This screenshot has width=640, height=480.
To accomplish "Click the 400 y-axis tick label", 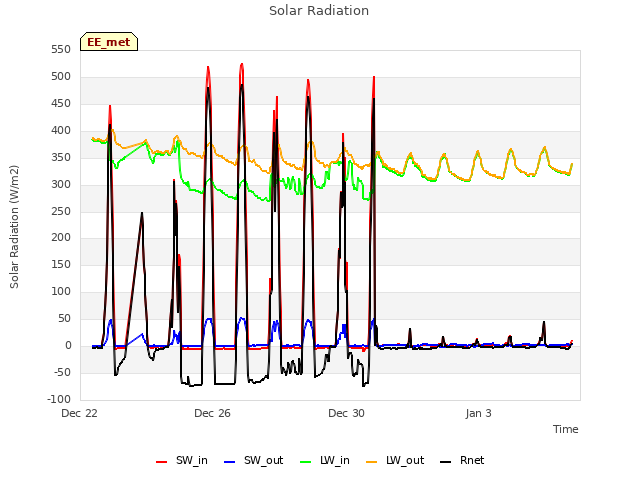I will (x=61, y=130).
